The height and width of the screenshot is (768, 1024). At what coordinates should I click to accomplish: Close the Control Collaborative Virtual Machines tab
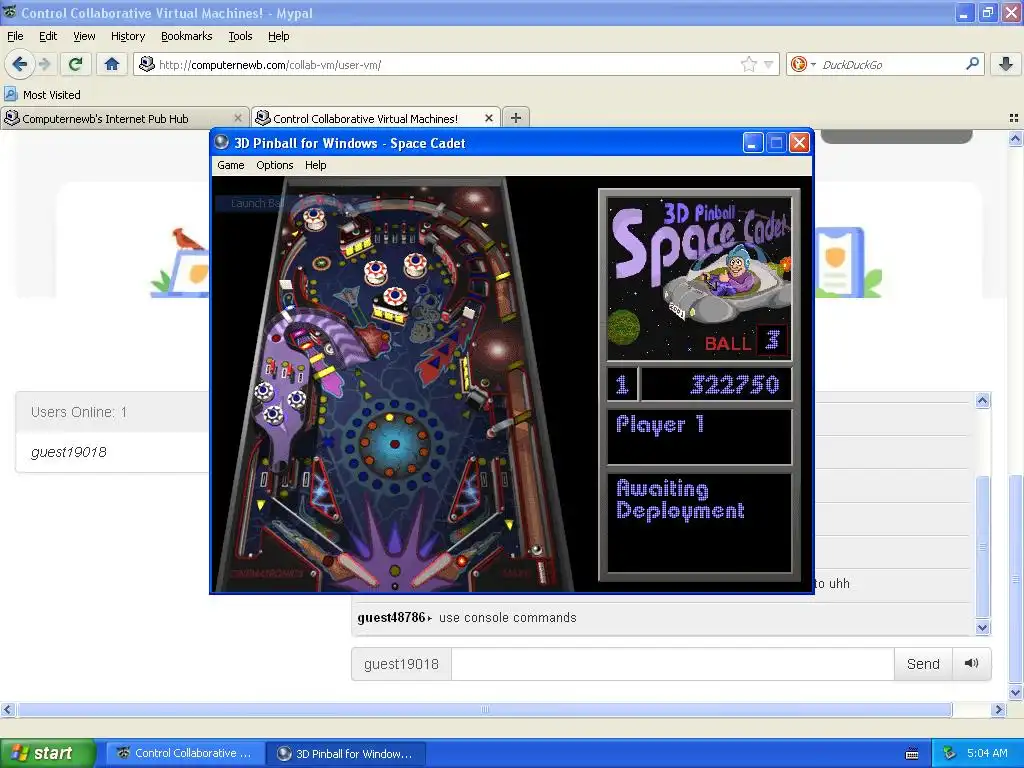(488, 118)
